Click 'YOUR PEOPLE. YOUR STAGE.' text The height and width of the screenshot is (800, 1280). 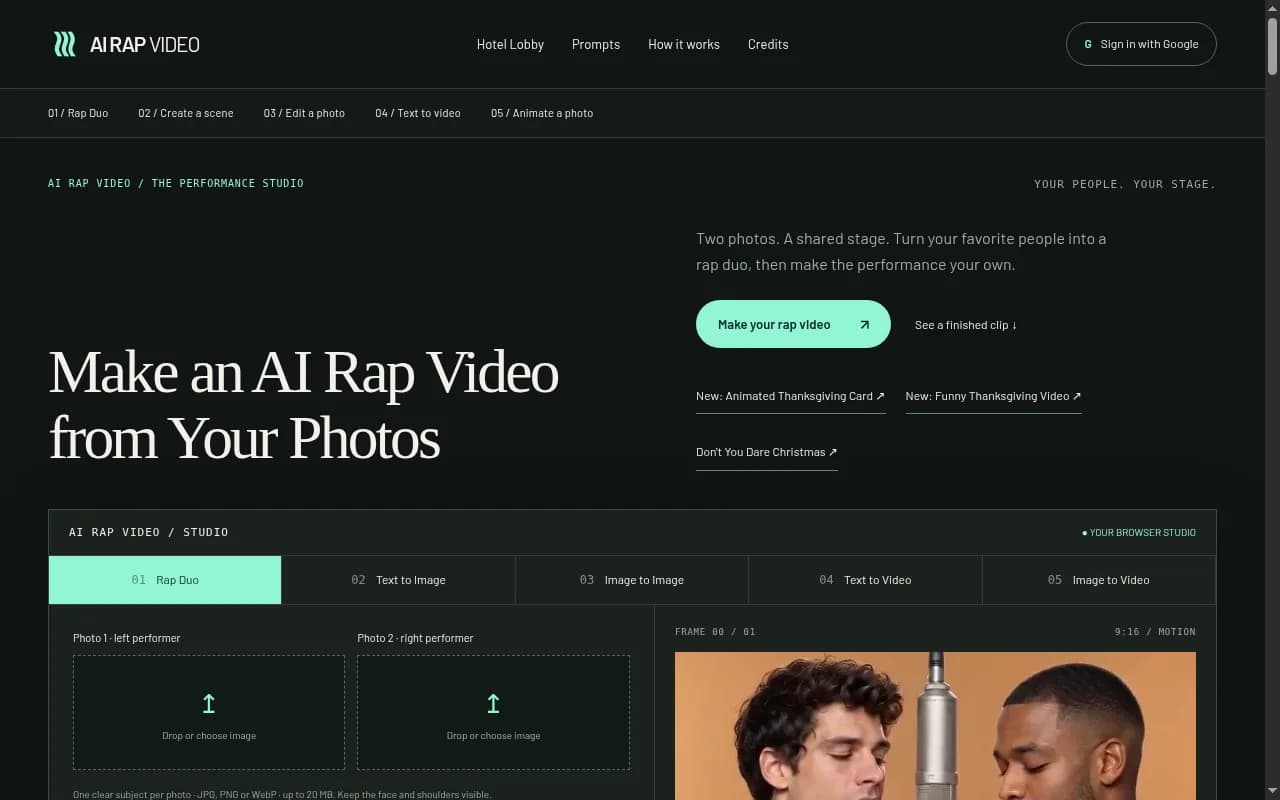pos(1125,184)
